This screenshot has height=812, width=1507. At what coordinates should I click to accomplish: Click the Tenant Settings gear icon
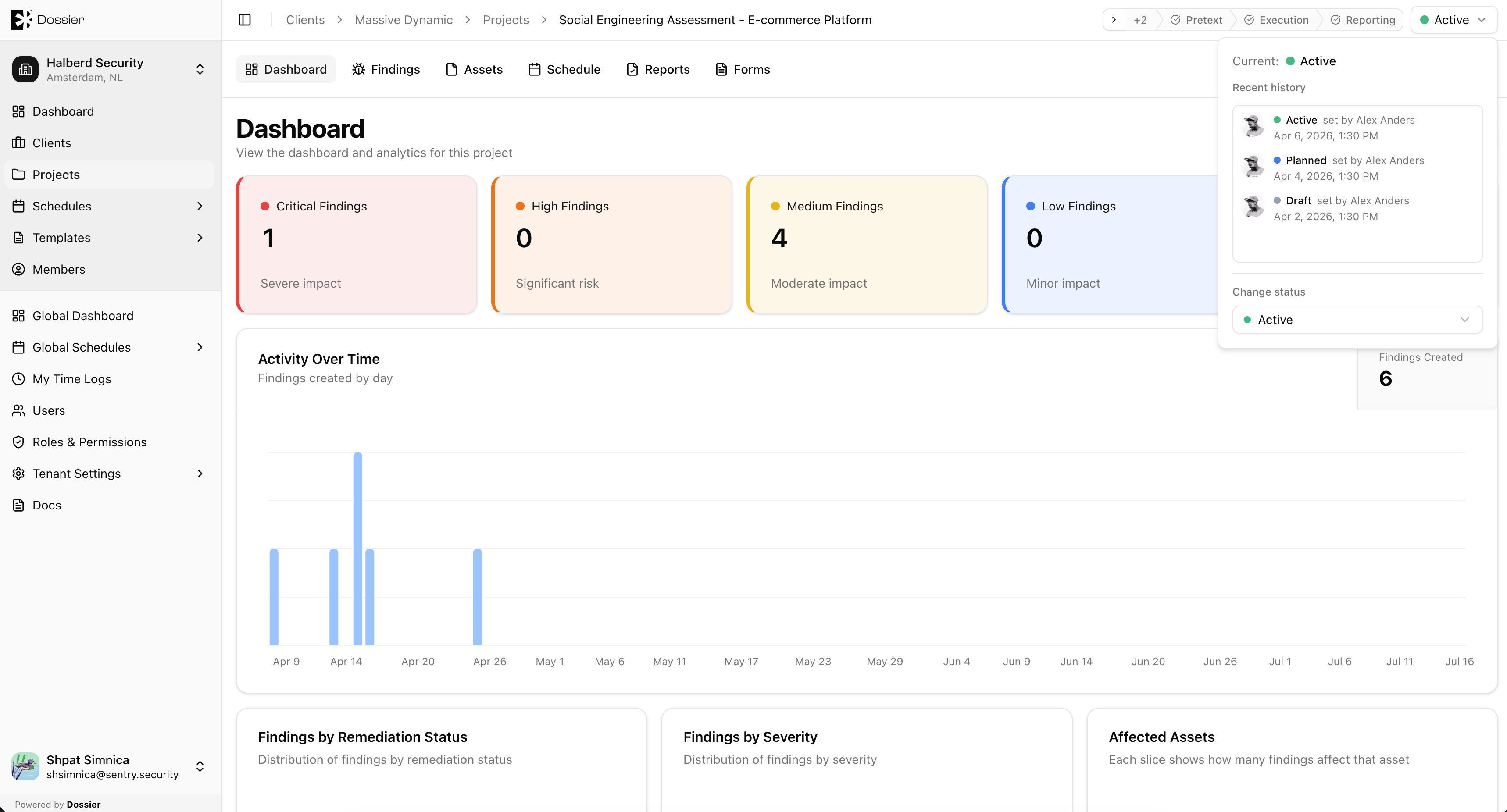pos(19,473)
